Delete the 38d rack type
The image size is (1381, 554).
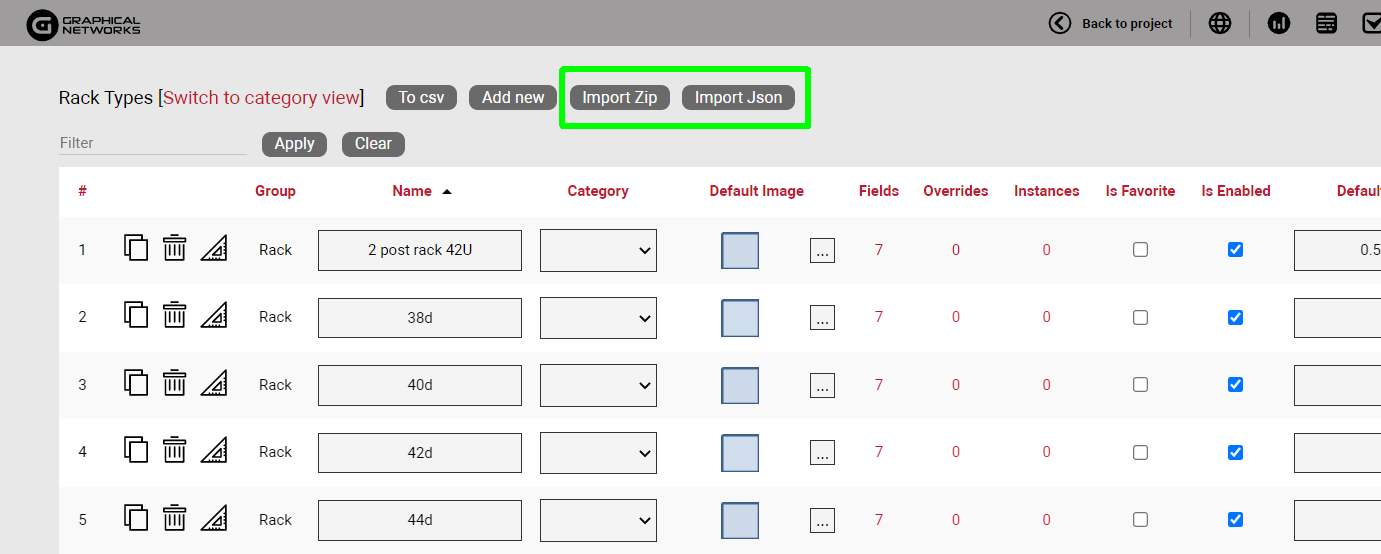pyautogui.click(x=175, y=316)
